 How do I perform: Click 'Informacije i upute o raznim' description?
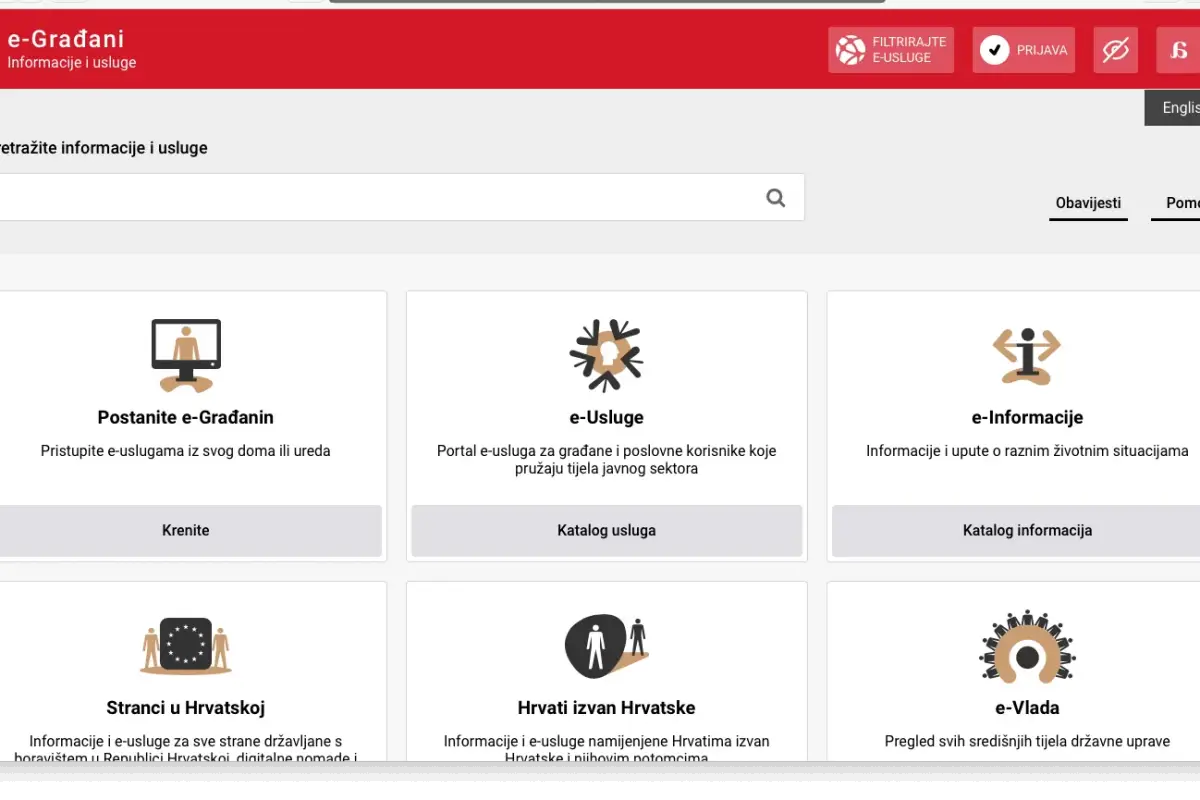pyautogui.click(x=1027, y=451)
